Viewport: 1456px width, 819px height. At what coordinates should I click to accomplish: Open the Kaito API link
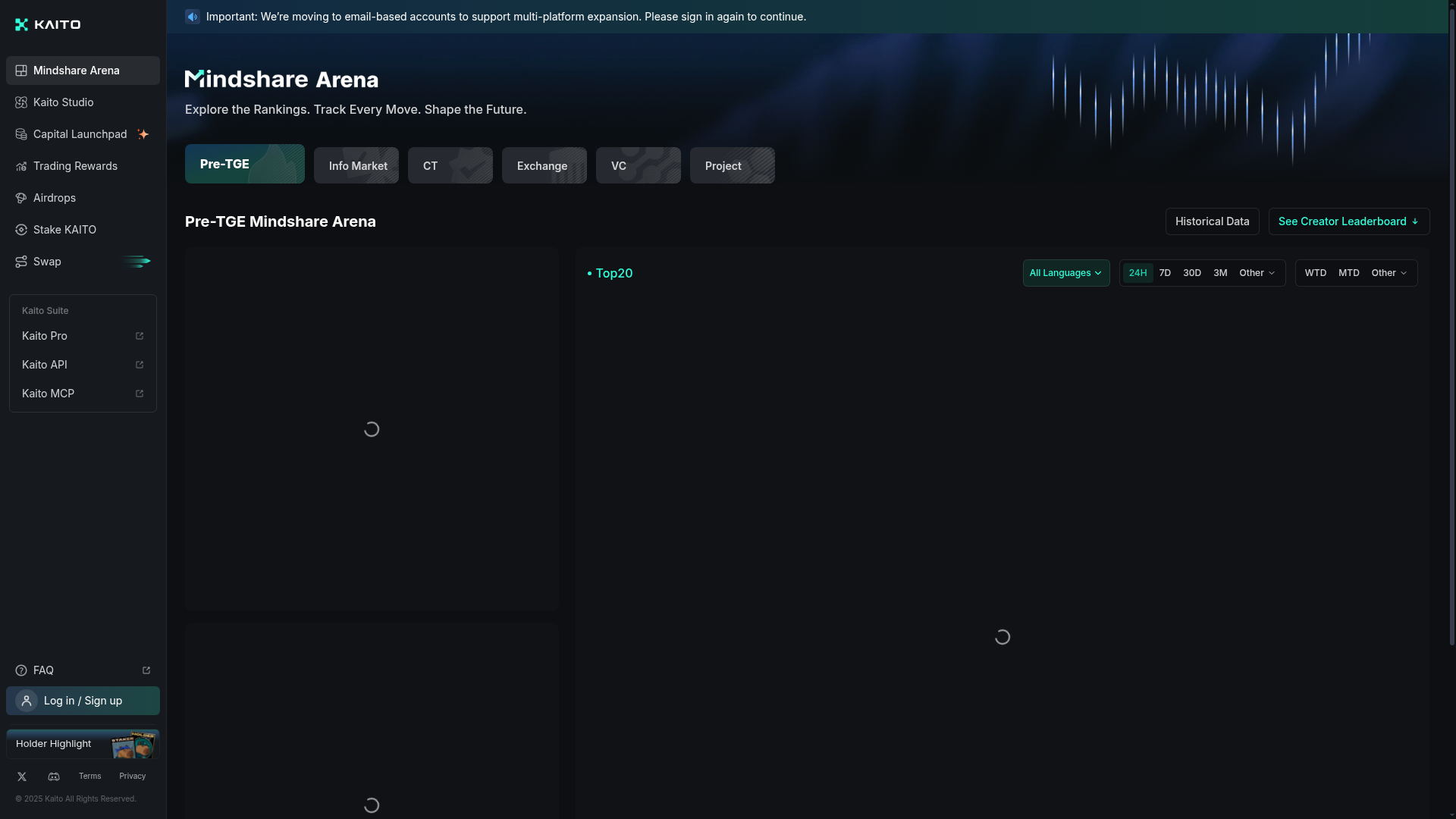[x=83, y=365]
